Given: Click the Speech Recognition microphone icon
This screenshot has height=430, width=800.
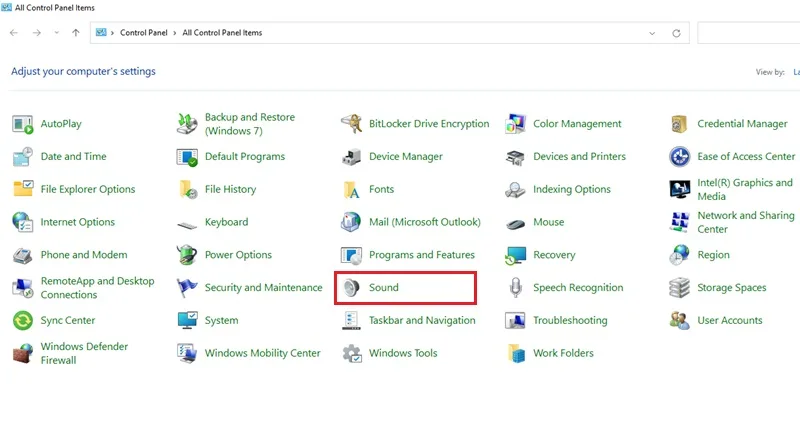Looking at the screenshot, I should (x=515, y=288).
